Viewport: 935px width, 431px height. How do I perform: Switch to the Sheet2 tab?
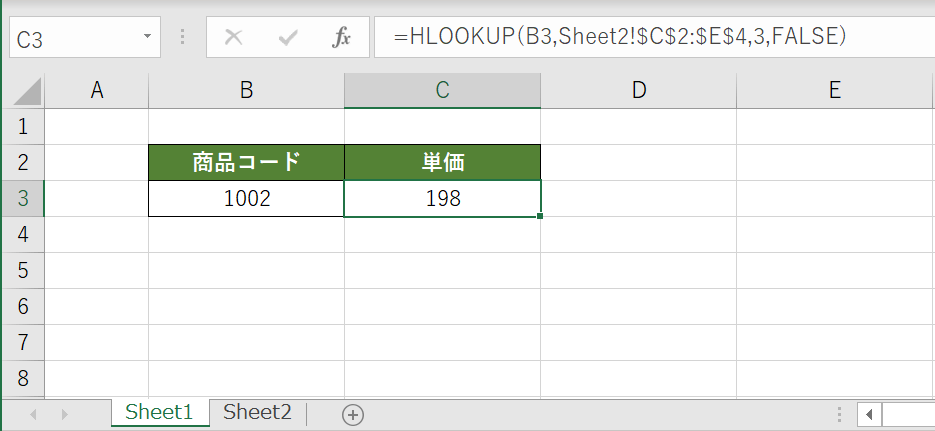pos(257,412)
